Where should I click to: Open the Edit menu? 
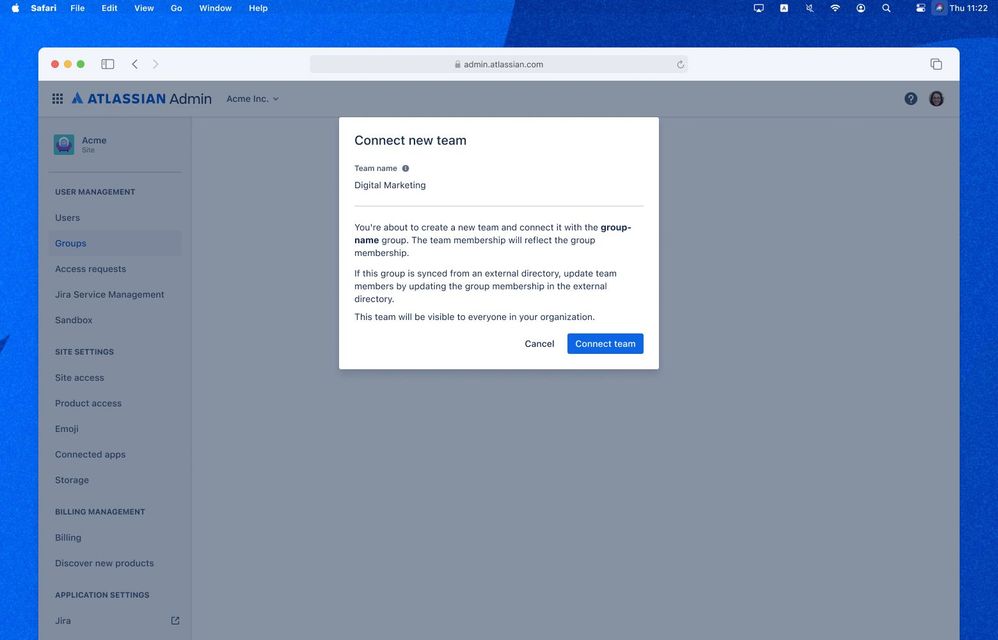coord(109,8)
